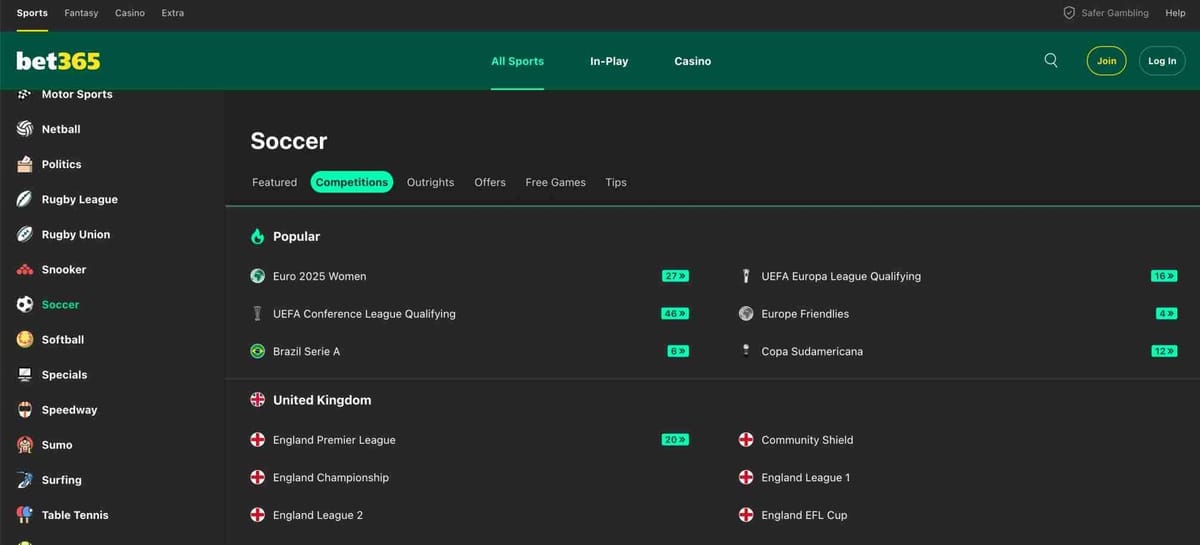Viewport: 1200px width, 545px height.
Task: Expand Europe Friendlies 4 badge
Action: tap(1167, 313)
